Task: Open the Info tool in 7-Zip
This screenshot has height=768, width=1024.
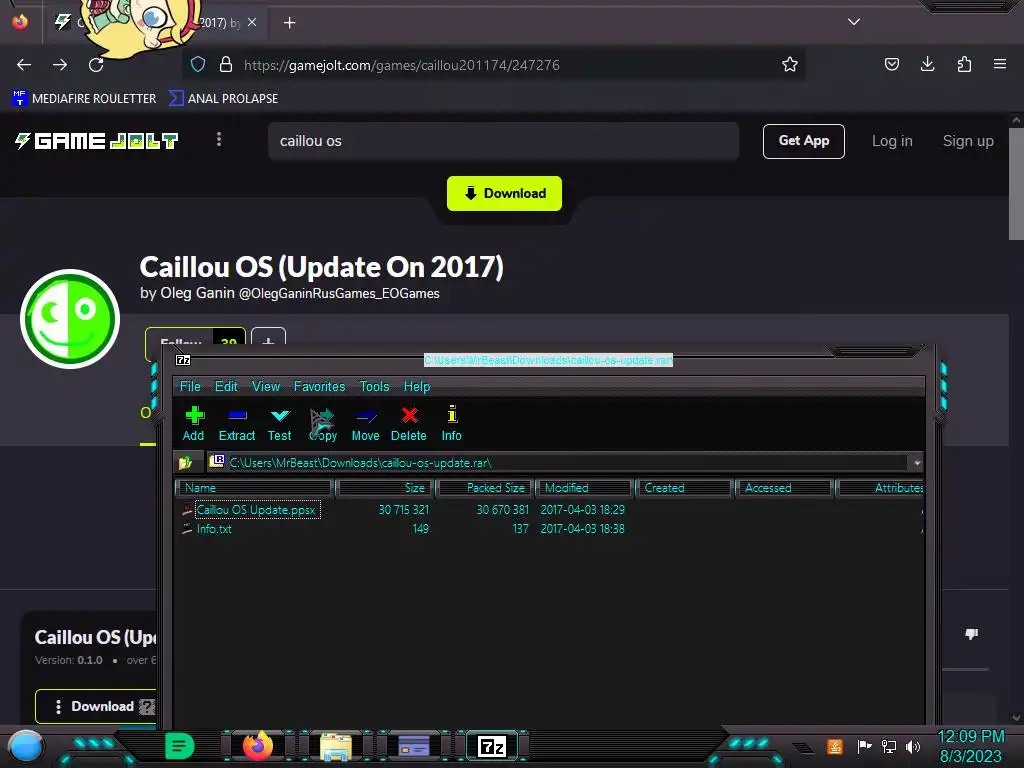Action: click(451, 423)
